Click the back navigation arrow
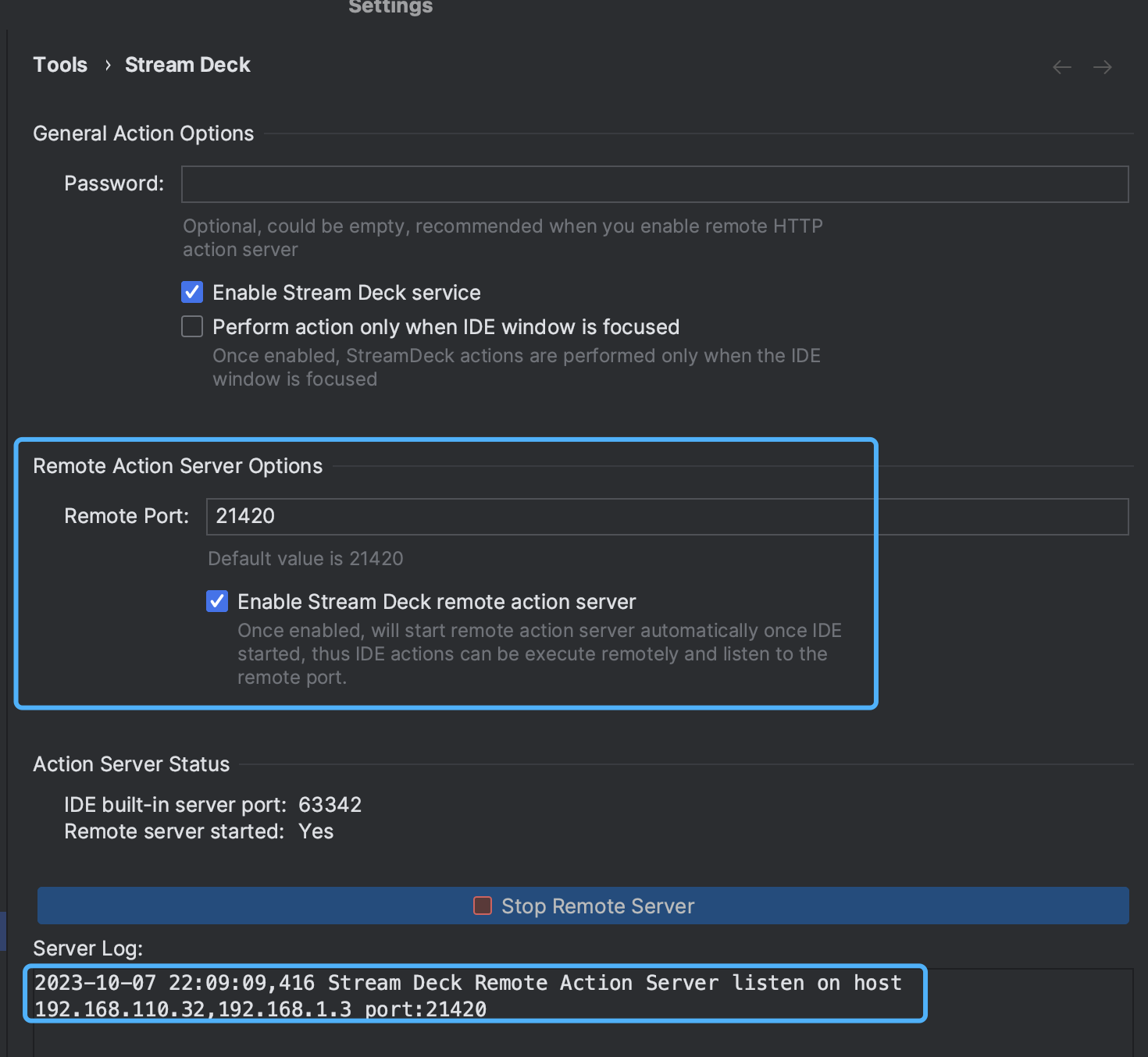The width and height of the screenshot is (1148, 1057). pyautogui.click(x=1062, y=67)
